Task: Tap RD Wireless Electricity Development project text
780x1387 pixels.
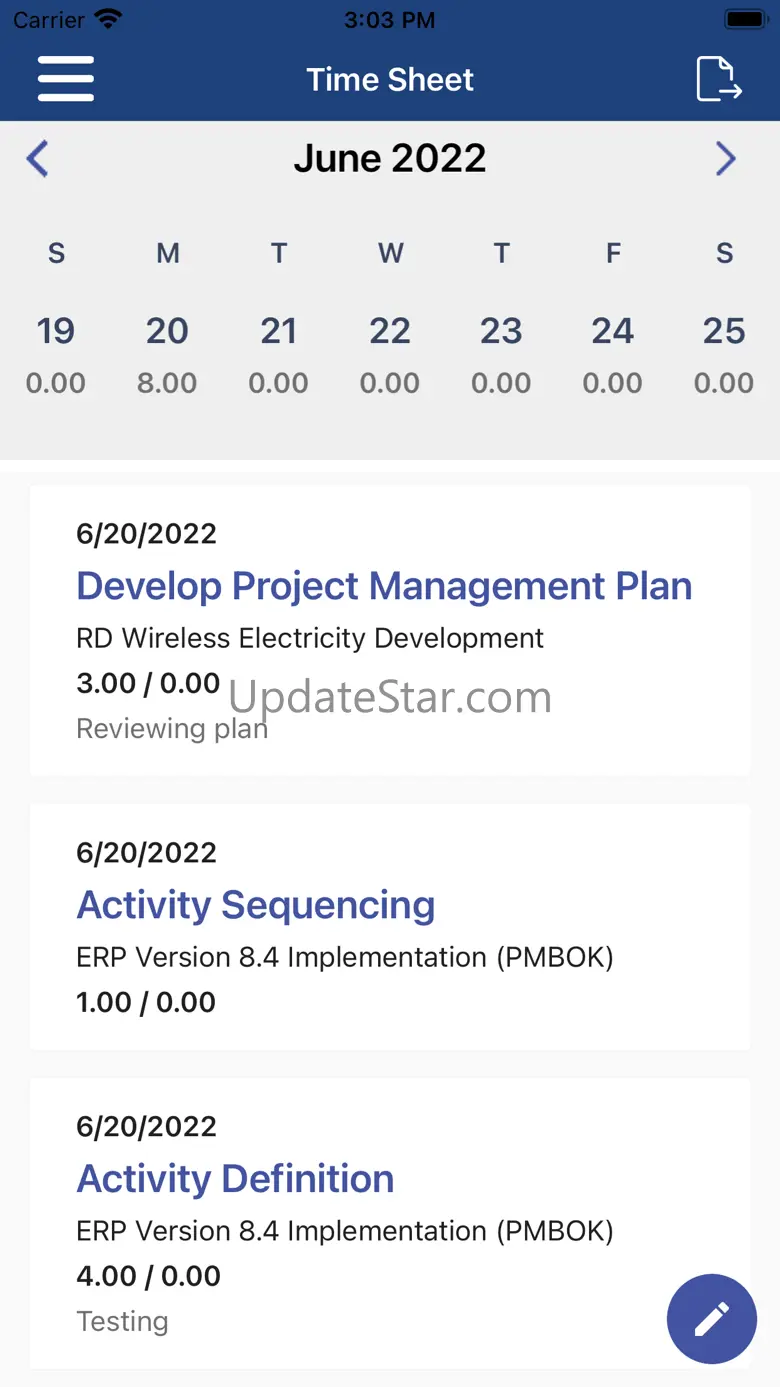Action: pos(310,638)
